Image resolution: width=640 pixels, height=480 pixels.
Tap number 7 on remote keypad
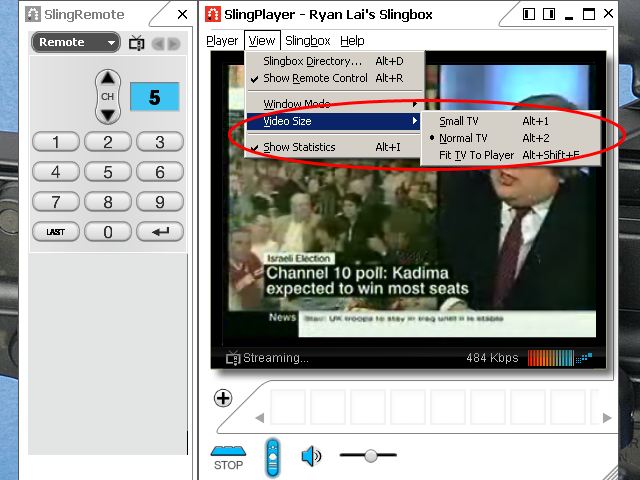point(56,202)
